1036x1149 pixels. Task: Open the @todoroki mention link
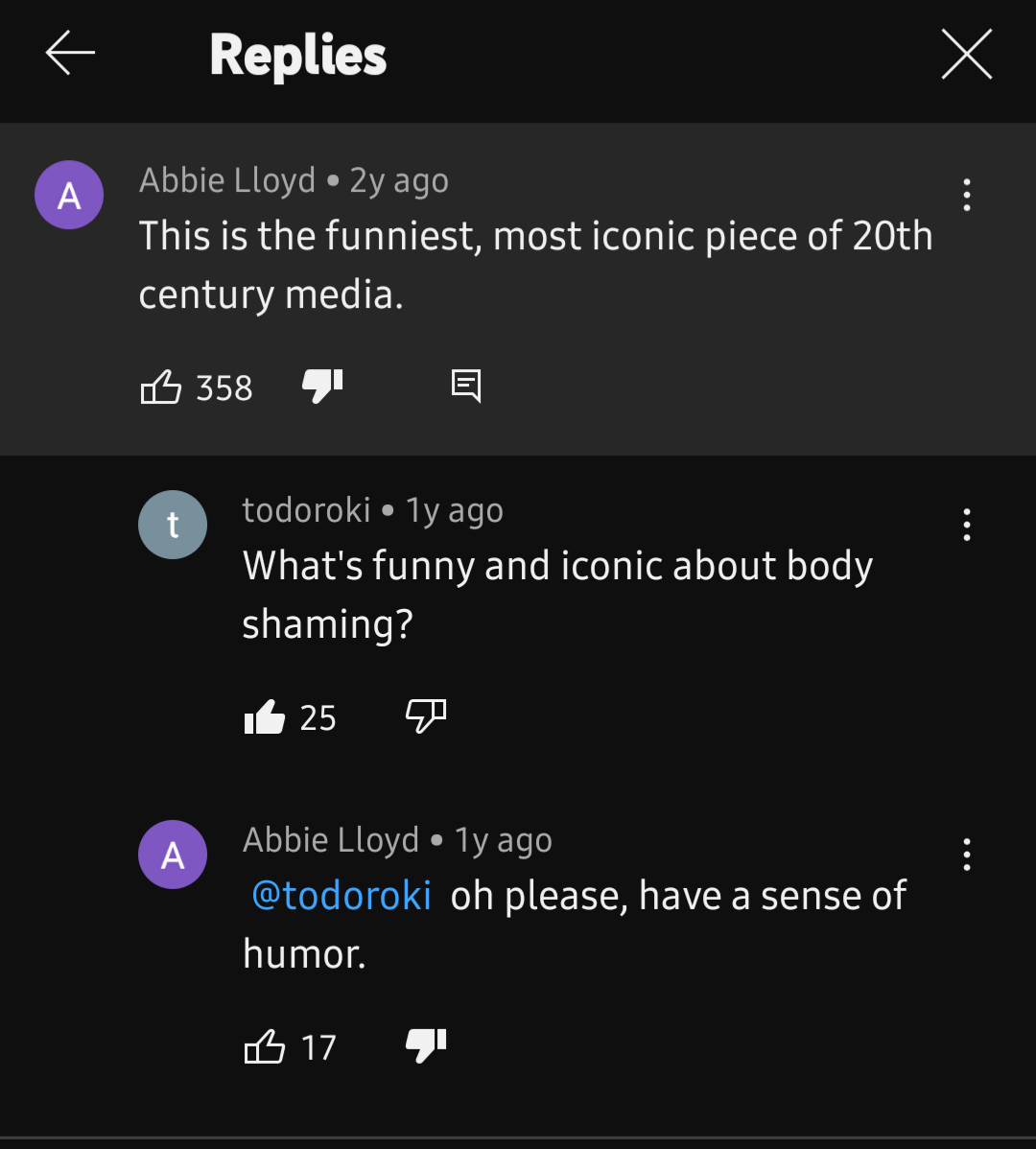pyautogui.click(x=341, y=895)
